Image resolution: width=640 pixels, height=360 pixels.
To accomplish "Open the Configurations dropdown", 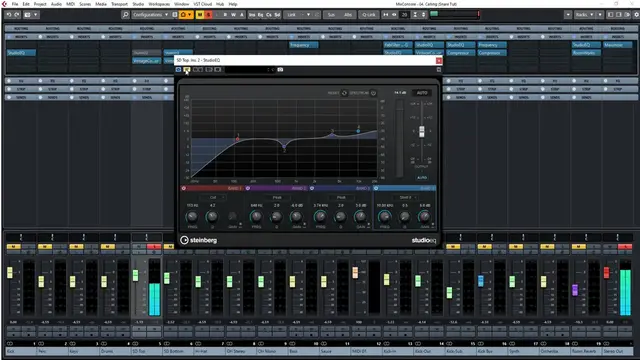I will [150, 15].
